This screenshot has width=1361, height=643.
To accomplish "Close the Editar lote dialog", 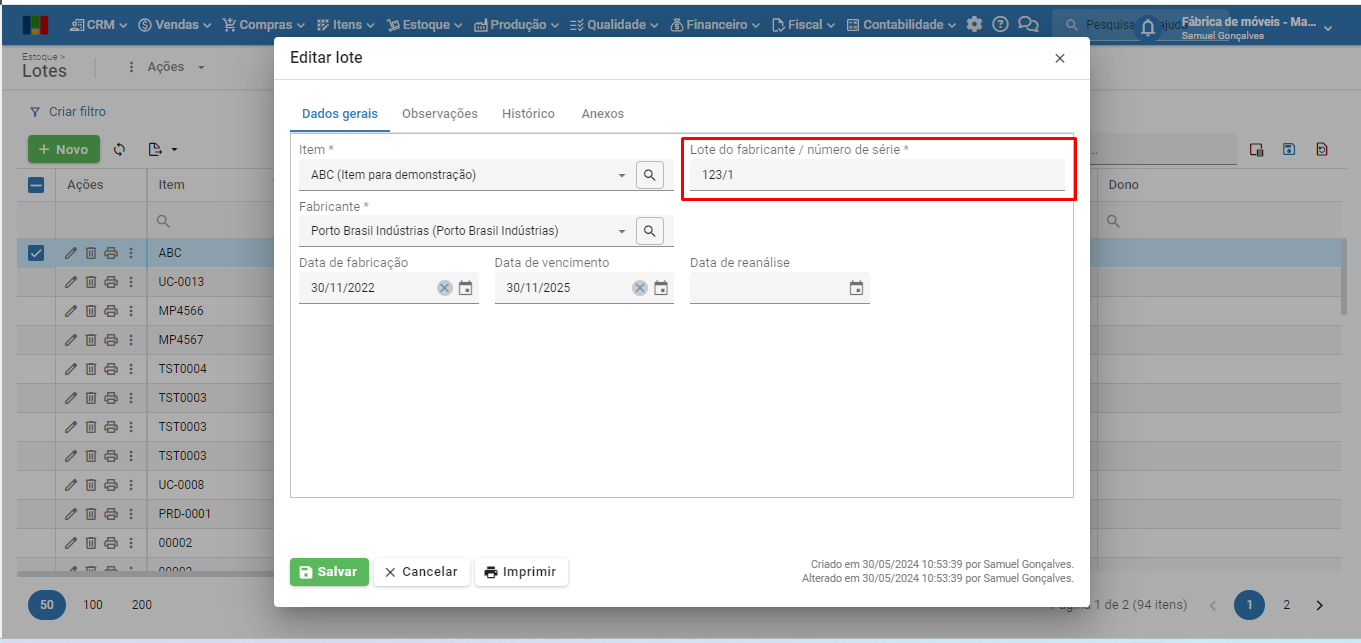I will click(1060, 58).
